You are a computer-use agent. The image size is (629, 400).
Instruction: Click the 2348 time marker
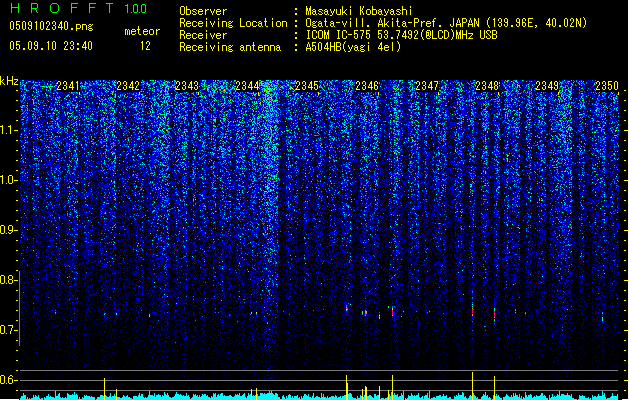coord(487,86)
